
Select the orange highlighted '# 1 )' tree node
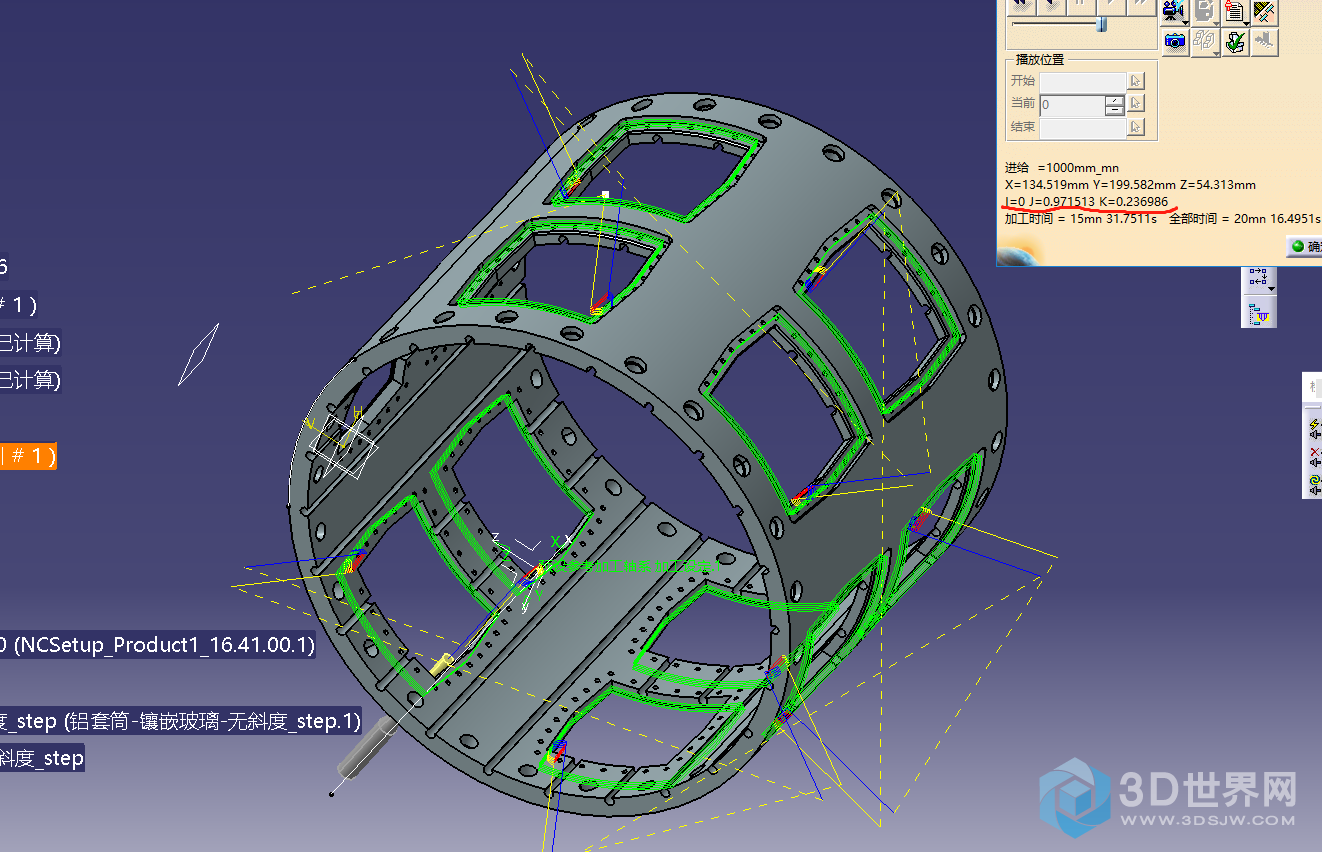click(x=28, y=456)
